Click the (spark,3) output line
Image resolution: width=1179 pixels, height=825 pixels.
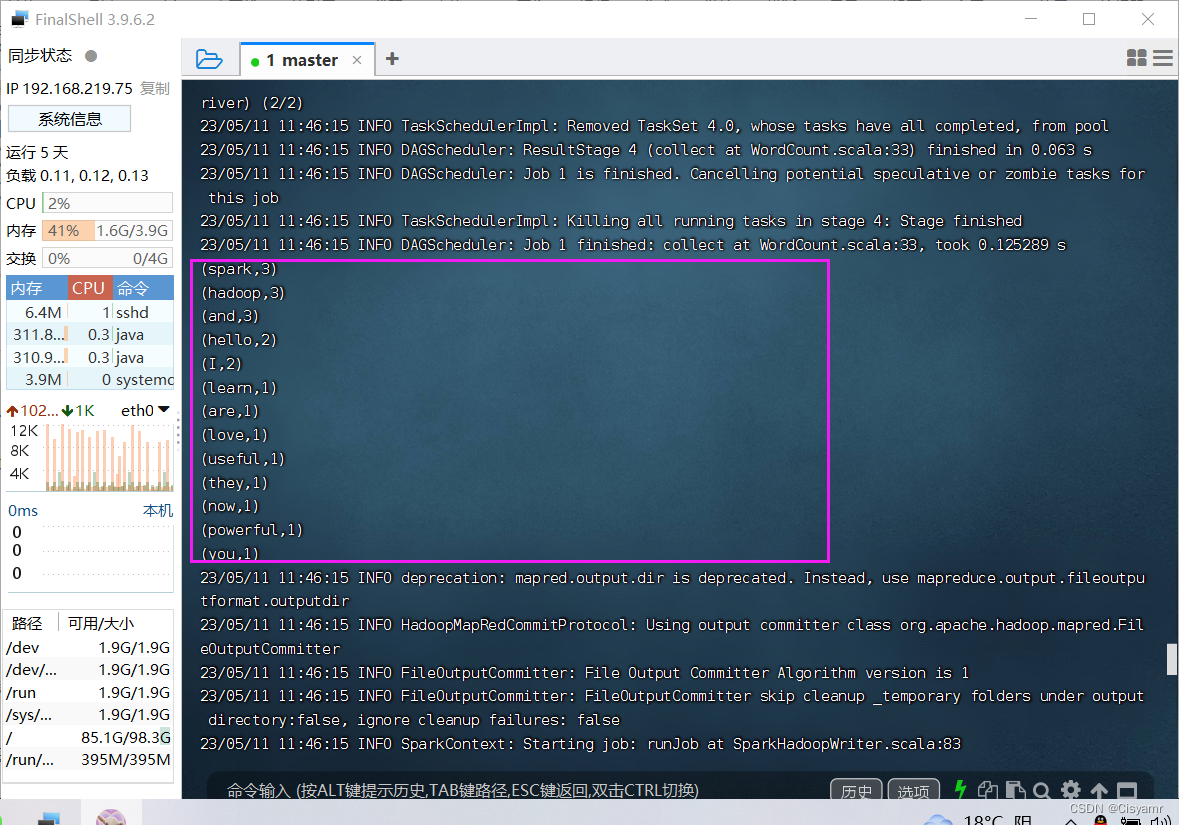[x=239, y=268]
